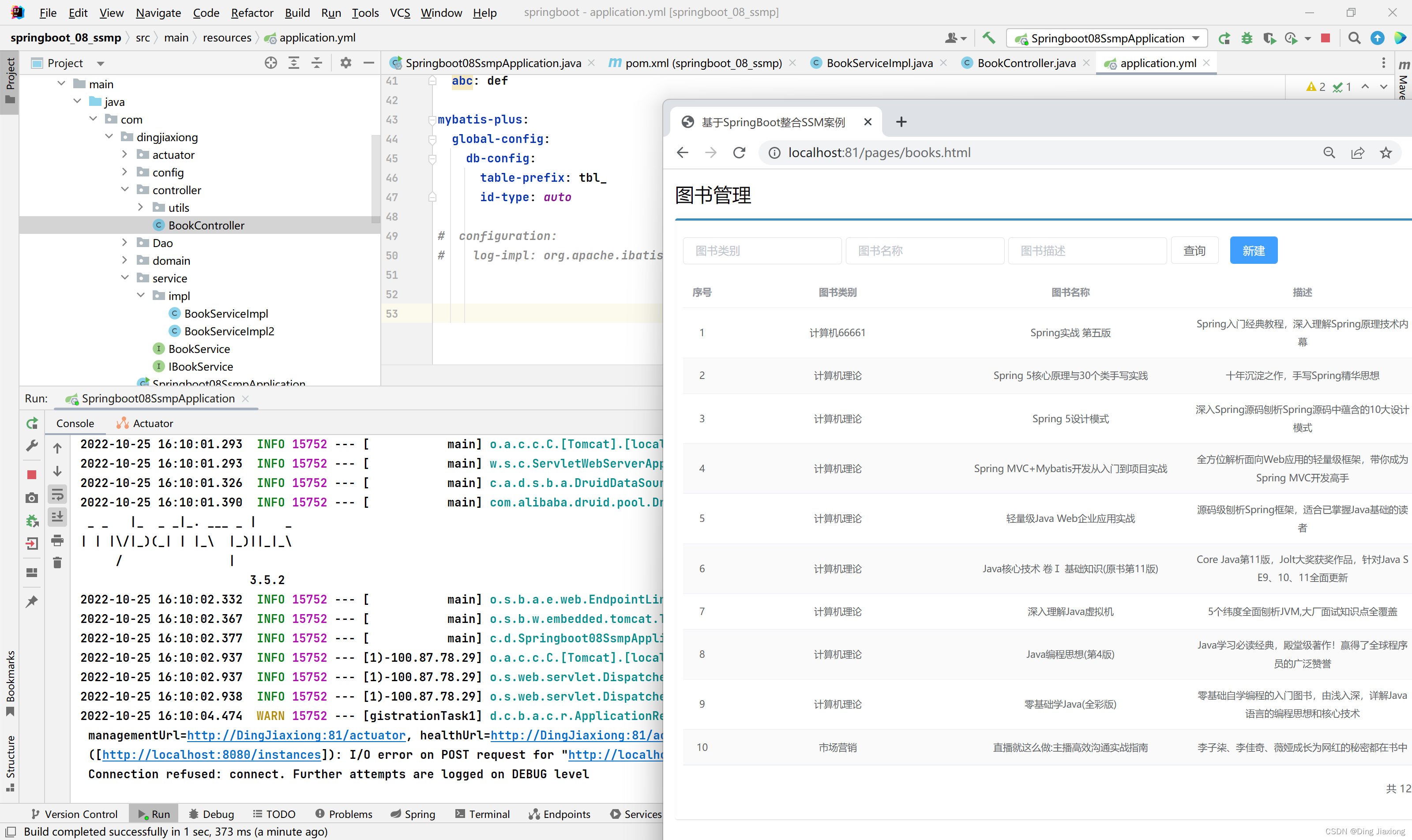1412x840 pixels.
Task: Toggle the Structure side panel
Action: click(10, 763)
